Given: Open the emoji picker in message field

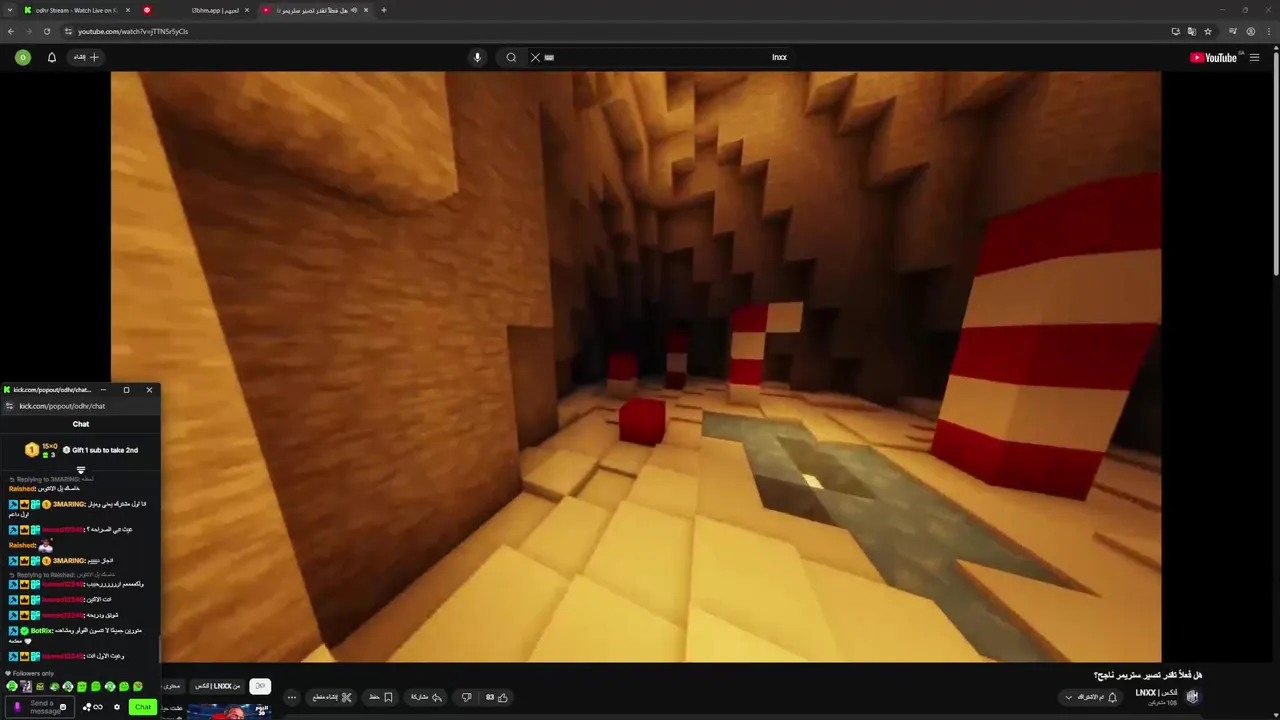Looking at the screenshot, I should click(62, 707).
